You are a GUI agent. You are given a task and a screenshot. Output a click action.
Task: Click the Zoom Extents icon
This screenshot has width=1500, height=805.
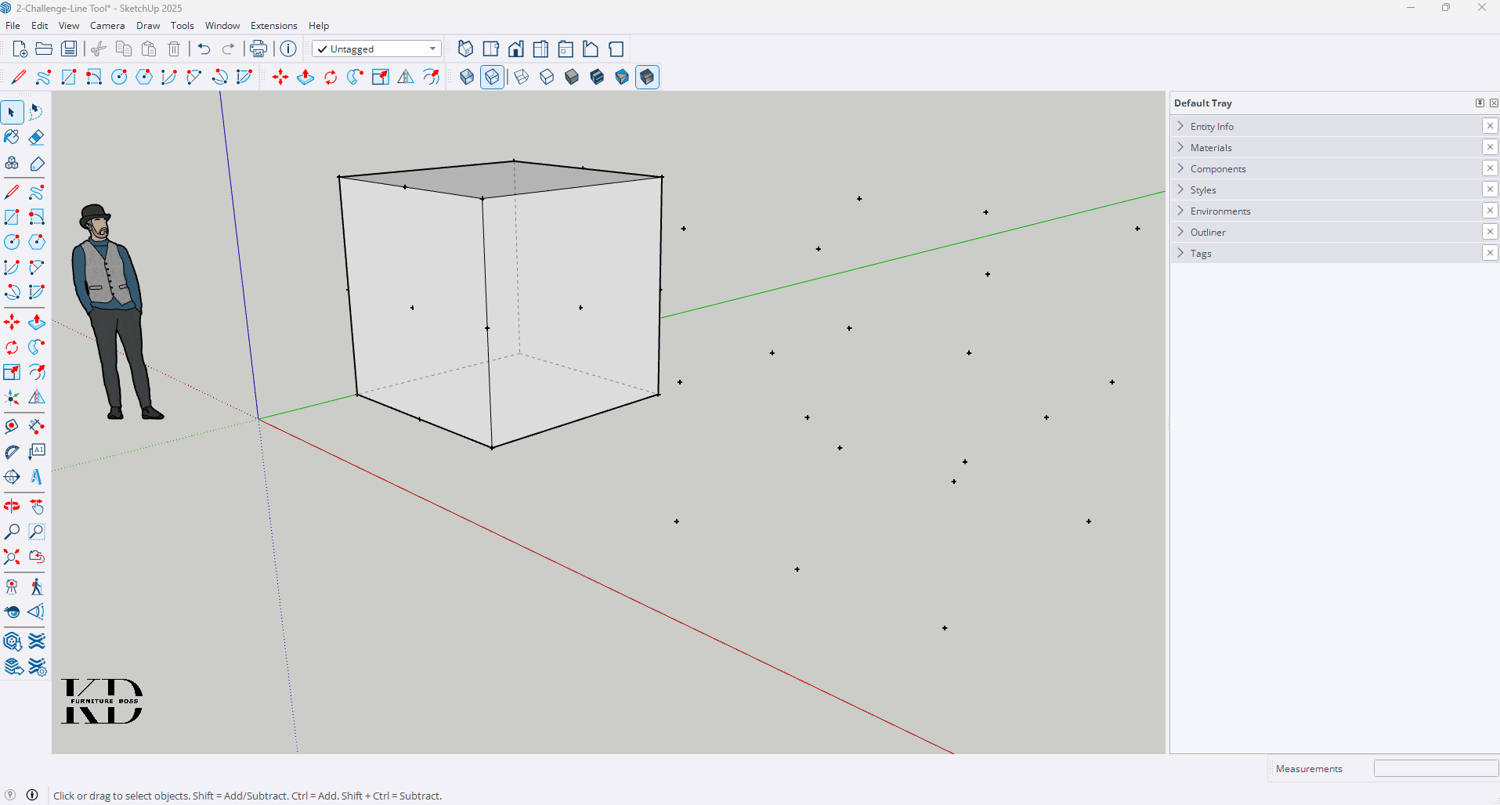coord(12,557)
